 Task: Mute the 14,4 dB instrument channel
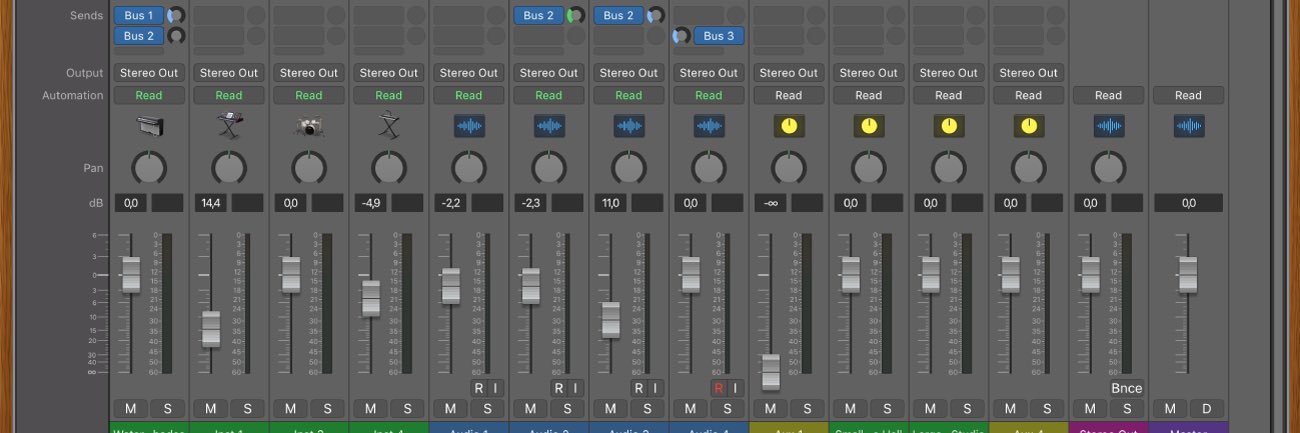click(210, 408)
